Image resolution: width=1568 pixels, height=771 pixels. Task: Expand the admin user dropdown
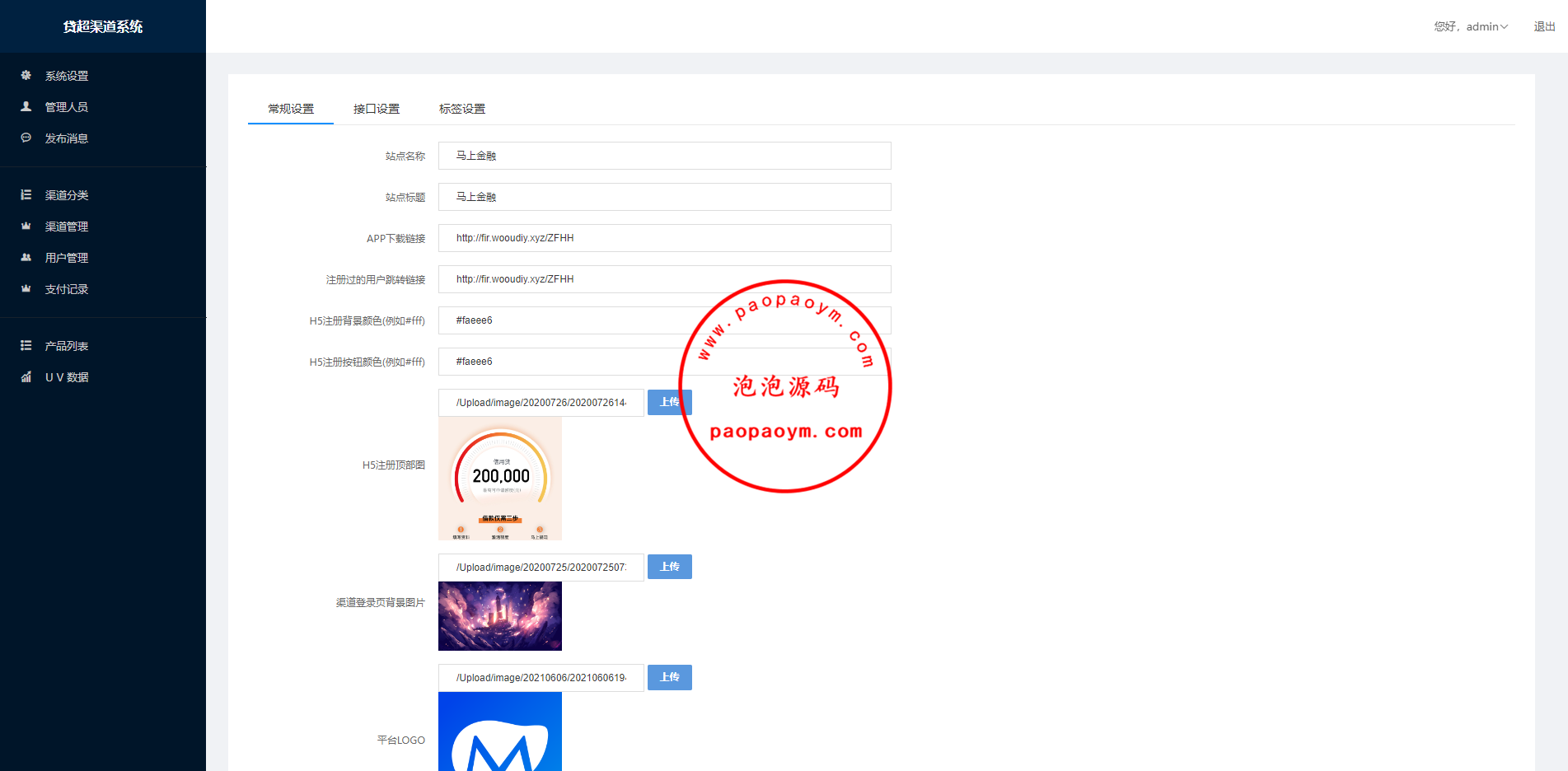[x=1471, y=26]
